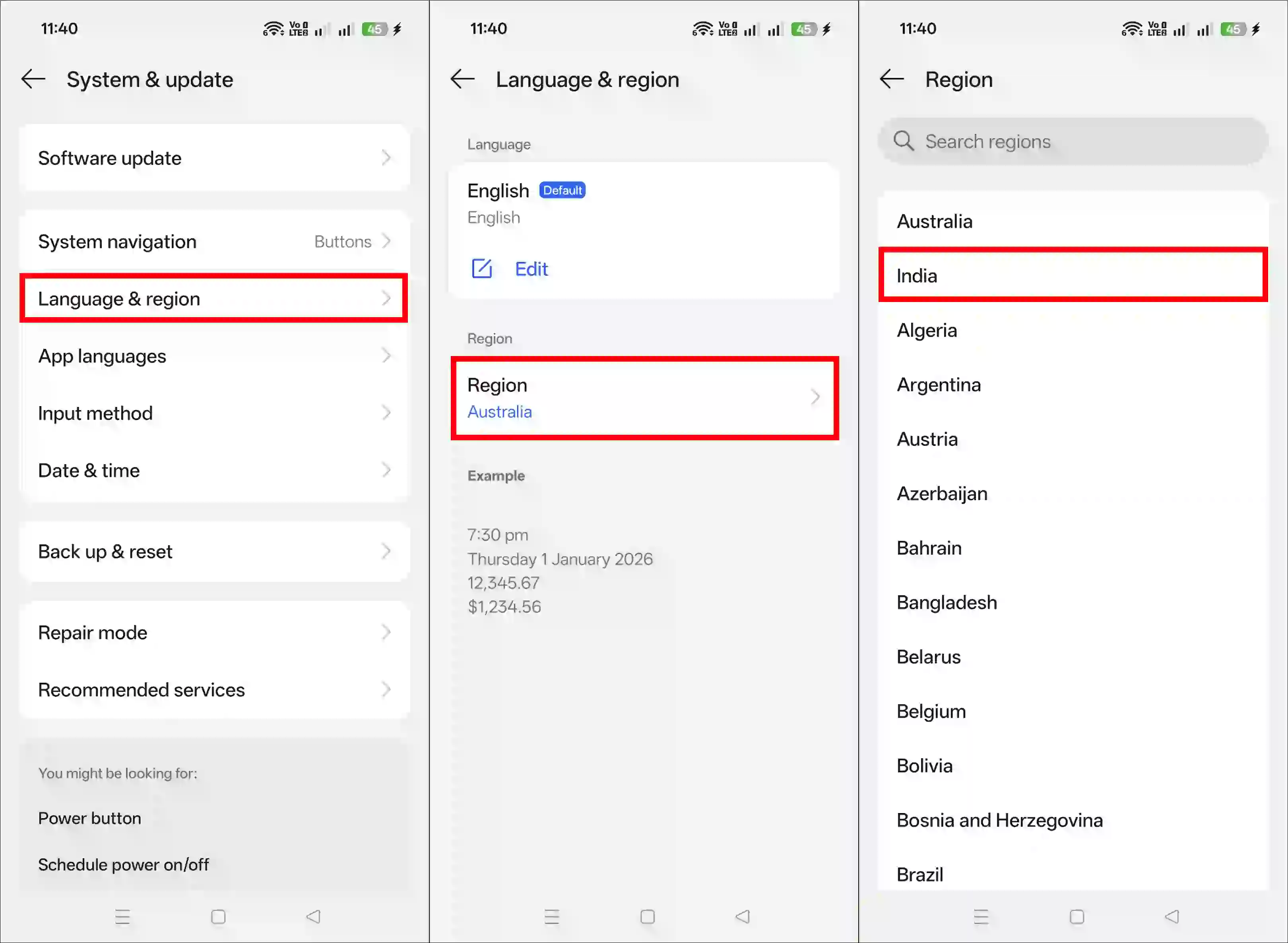Image resolution: width=1288 pixels, height=943 pixels.
Task: Tap the back arrow on Region screen
Action: tap(892, 79)
